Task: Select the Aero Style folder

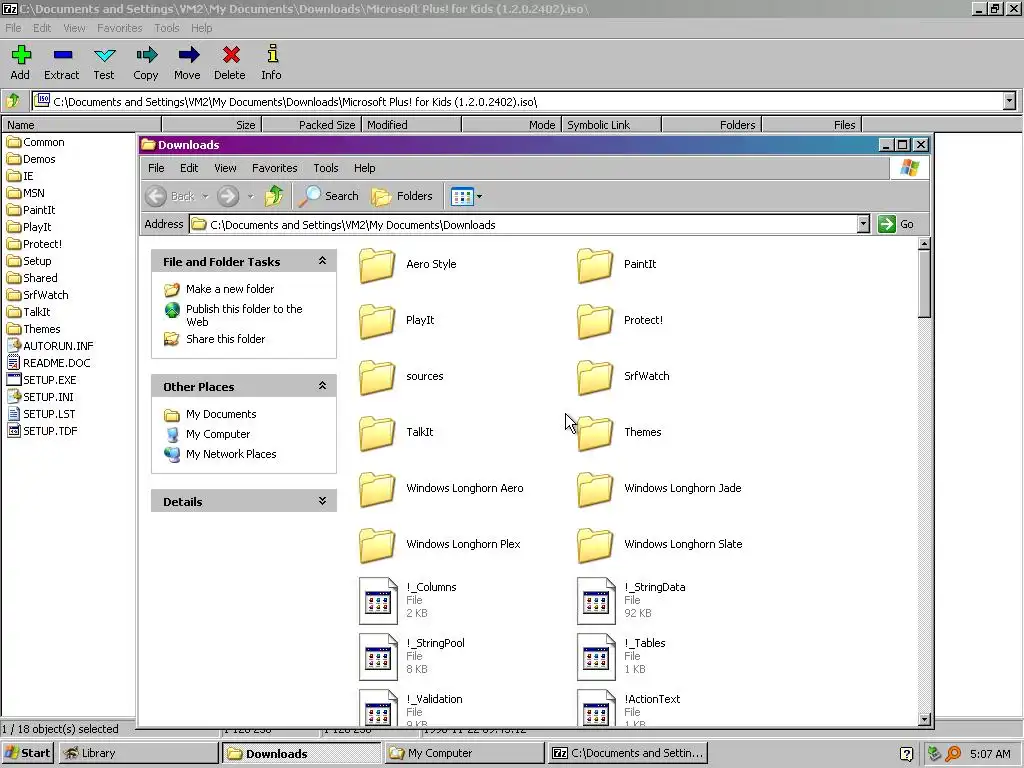Action: 408,264
